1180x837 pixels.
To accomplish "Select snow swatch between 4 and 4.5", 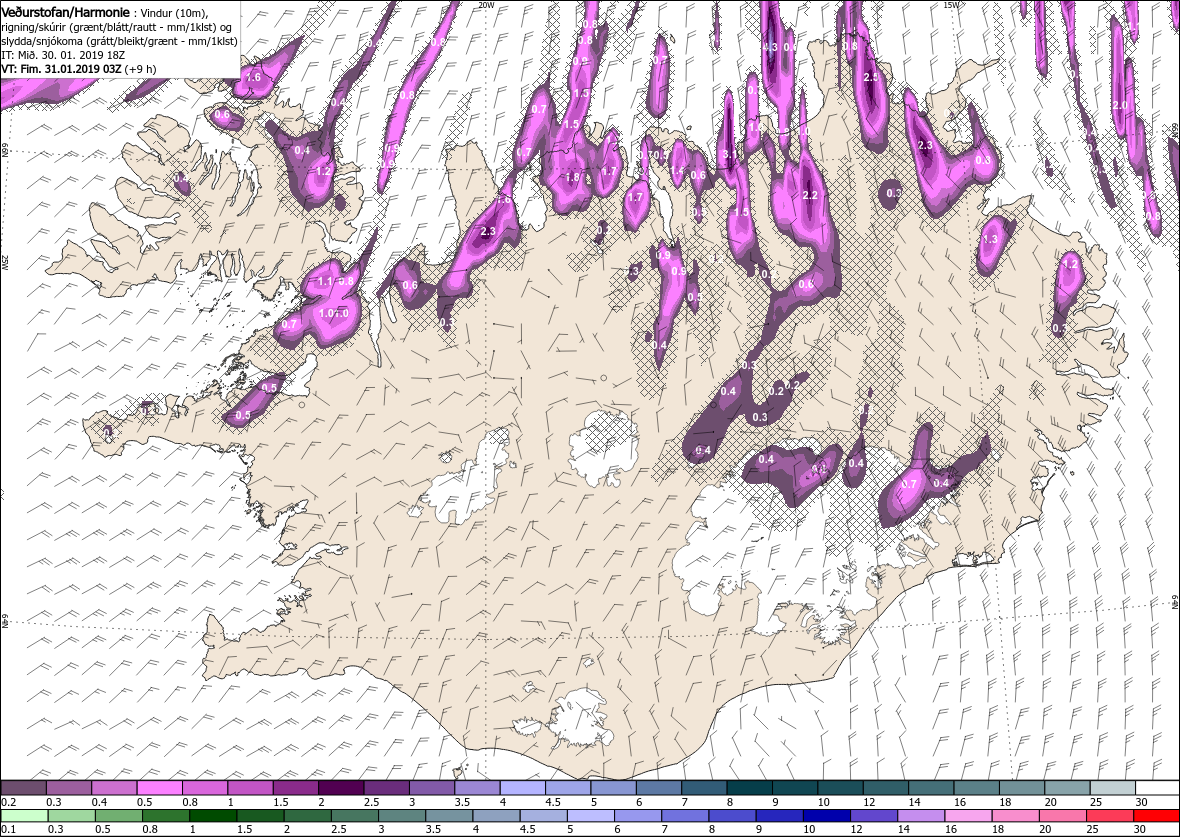I will pos(522,788).
